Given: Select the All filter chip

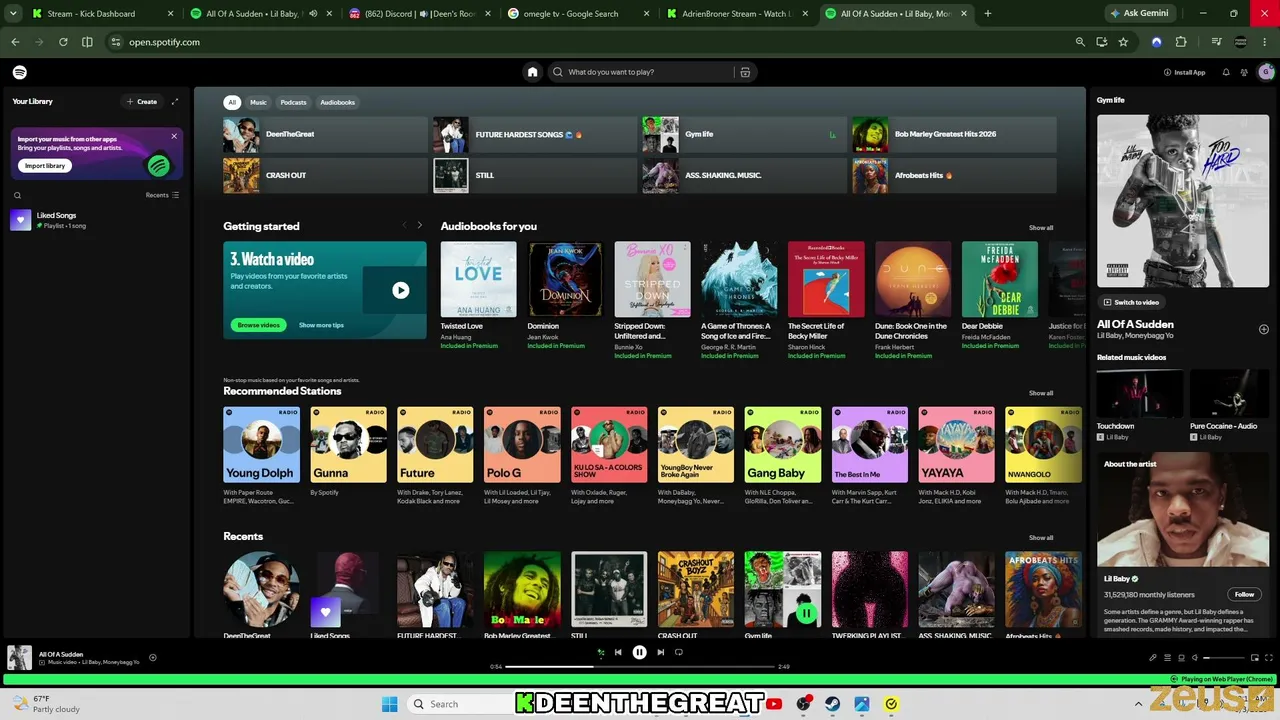Looking at the screenshot, I should (232, 102).
